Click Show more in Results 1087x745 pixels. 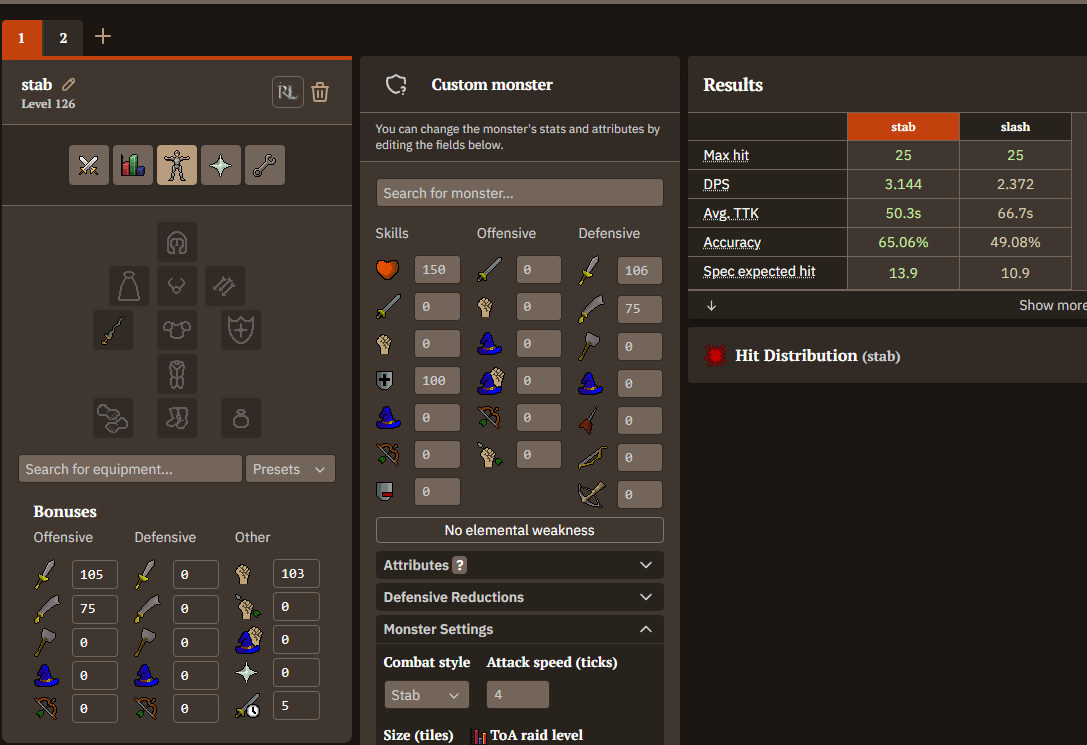pyautogui.click(x=1052, y=306)
